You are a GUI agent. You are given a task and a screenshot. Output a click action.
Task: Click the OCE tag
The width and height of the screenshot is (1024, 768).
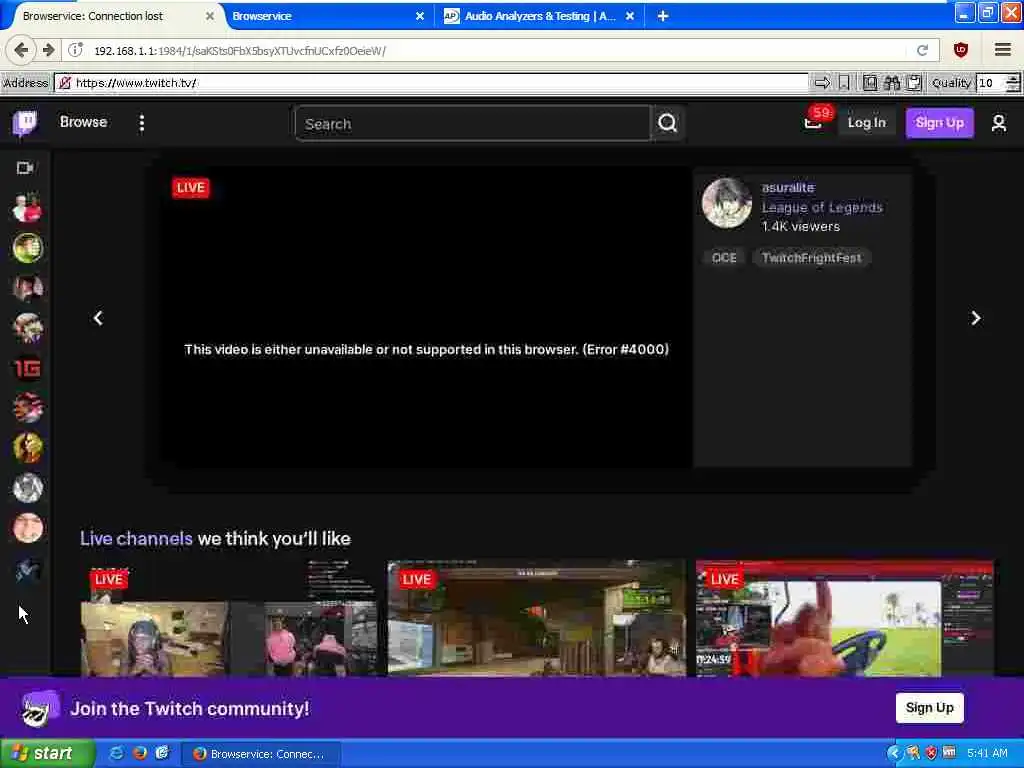[724, 257]
